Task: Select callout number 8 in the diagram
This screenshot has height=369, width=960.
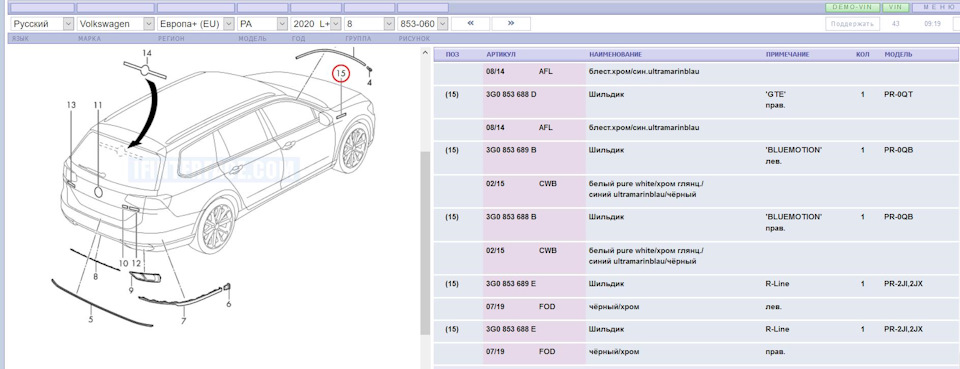Action: (96, 277)
